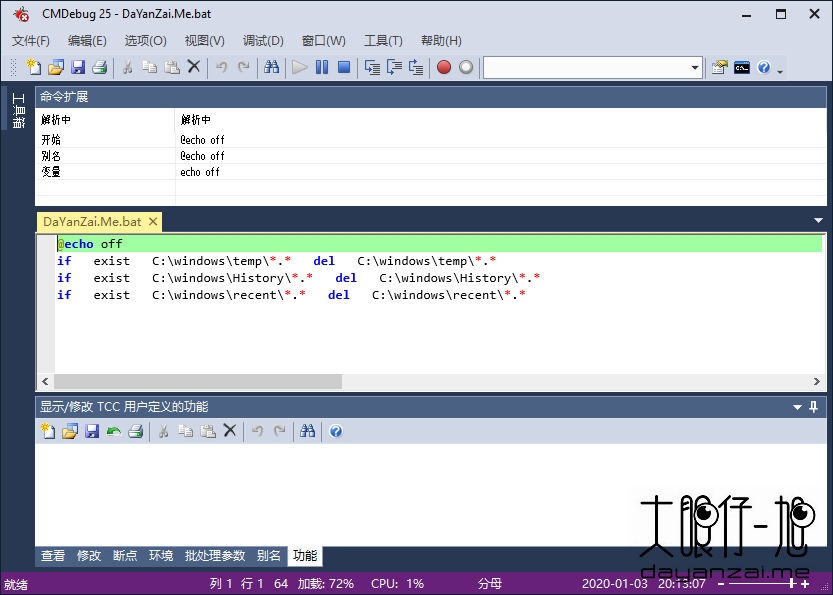Expand the 工具箱 side panel
Image resolution: width=833 pixels, height=595 pixels.
(19, 110)
